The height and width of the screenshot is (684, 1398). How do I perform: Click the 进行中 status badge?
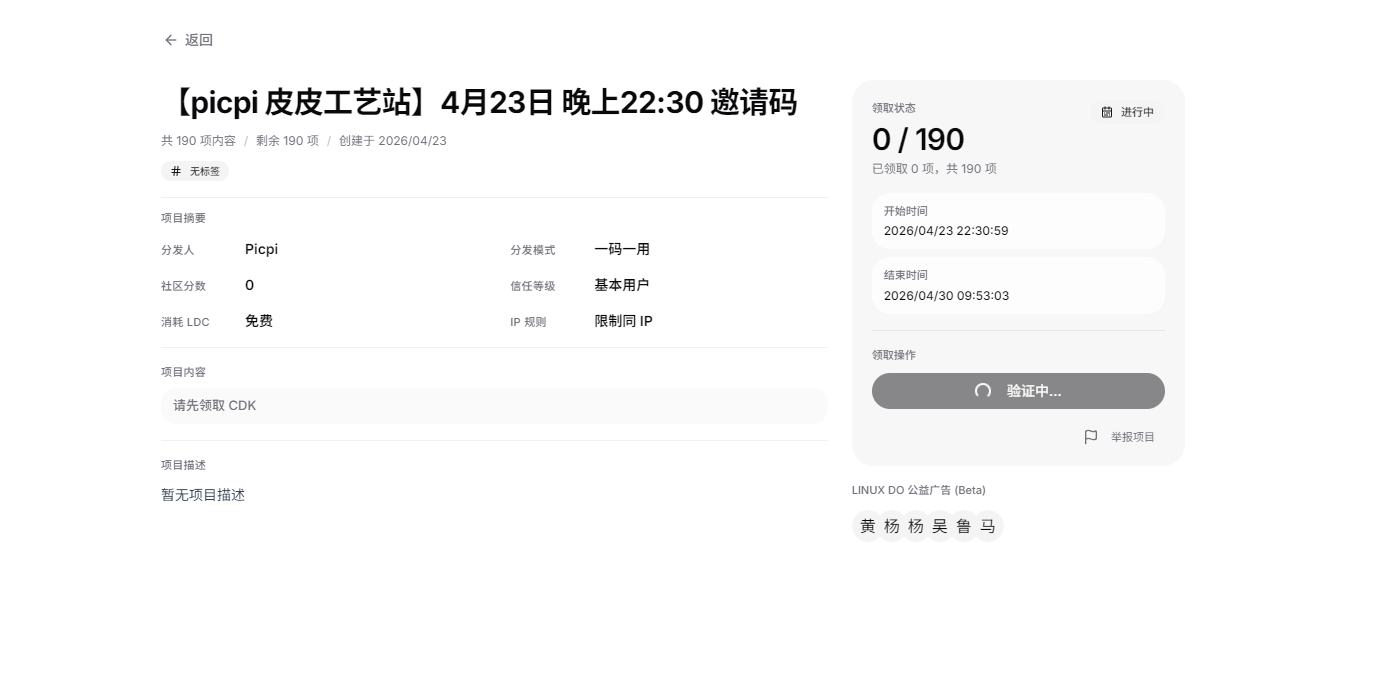click(1127, 112)
